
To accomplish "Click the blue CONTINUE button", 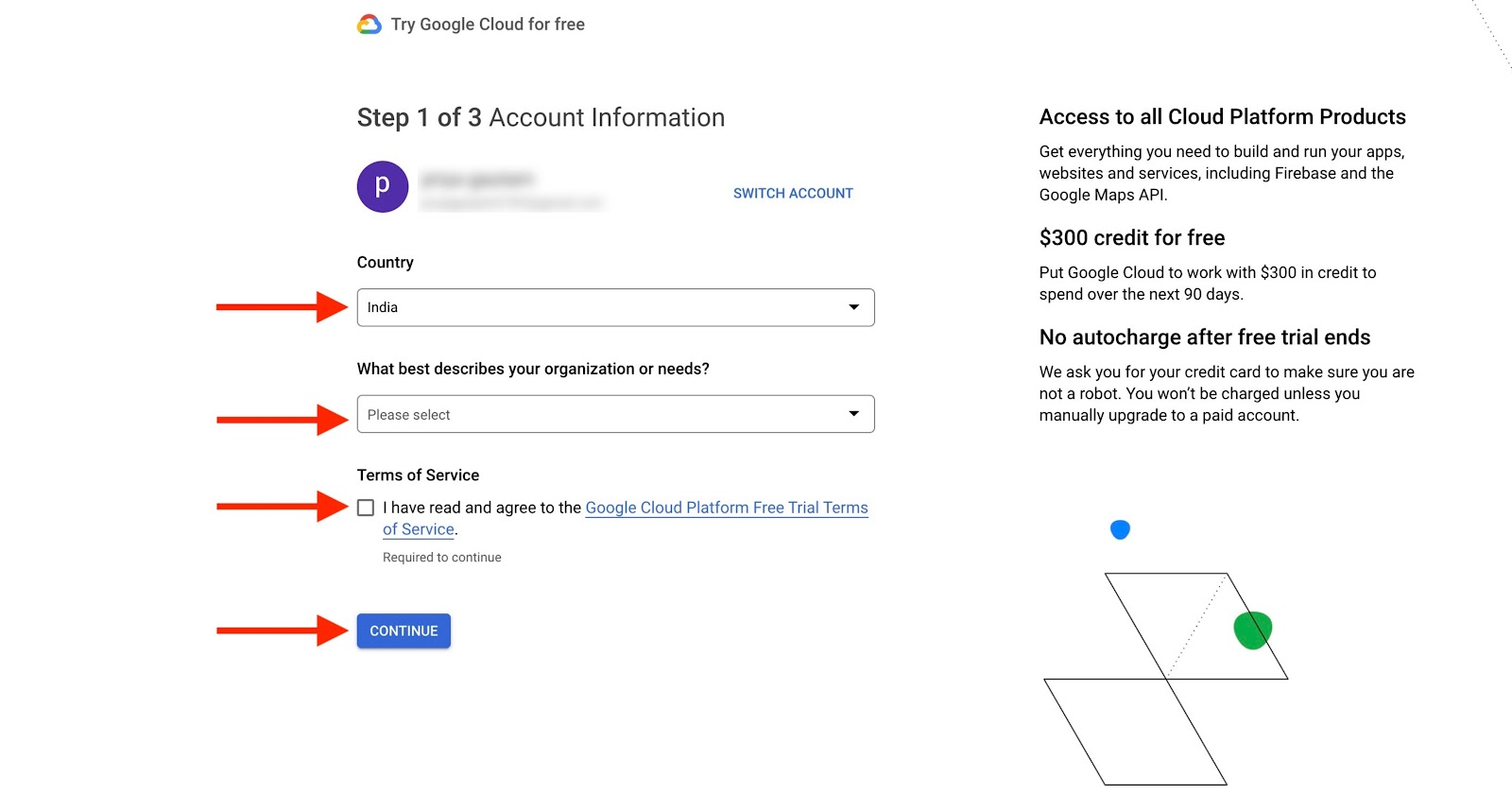I will pos(404,630).
